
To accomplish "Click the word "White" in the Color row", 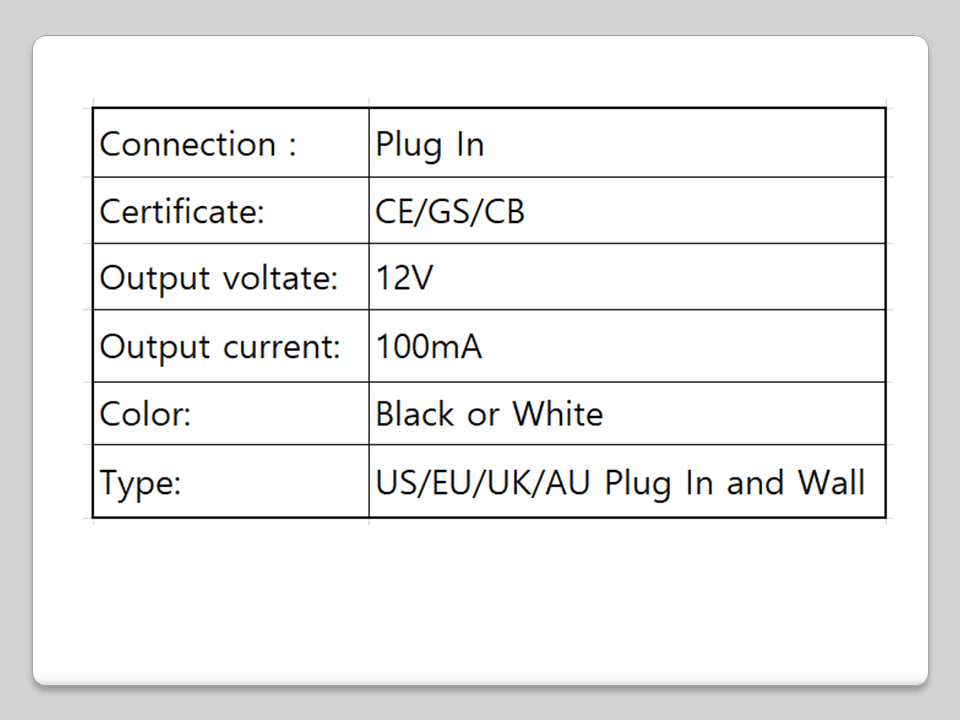I will coord(558,413).
